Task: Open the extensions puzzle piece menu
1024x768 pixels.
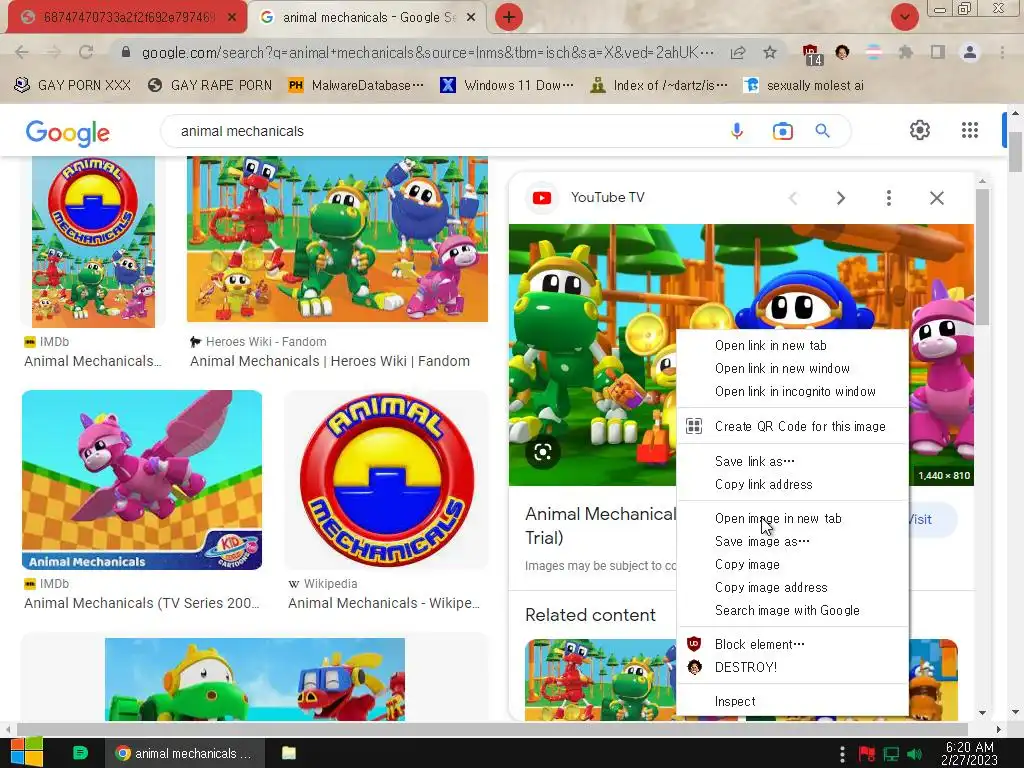Action: (906, 52)
